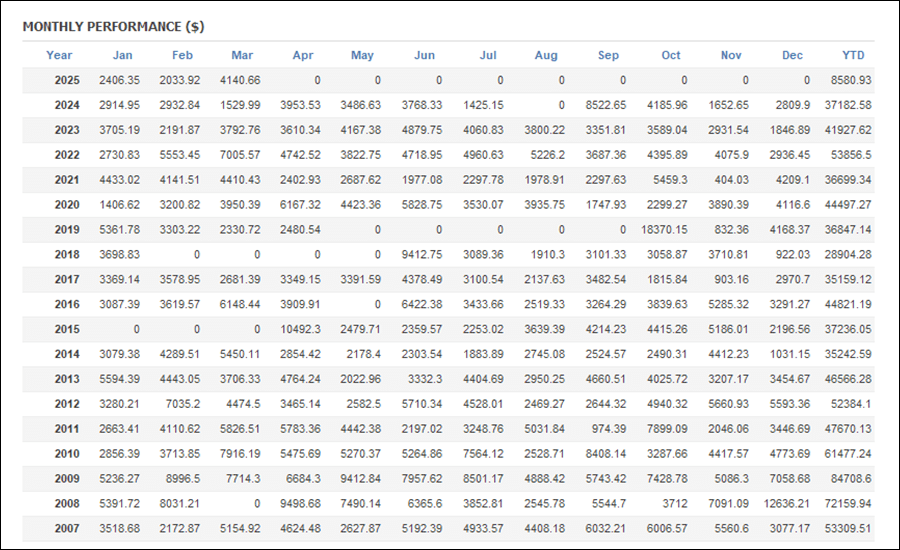
Task: Select the 8522.65 September 2024 value
Action: pos(606,105)
